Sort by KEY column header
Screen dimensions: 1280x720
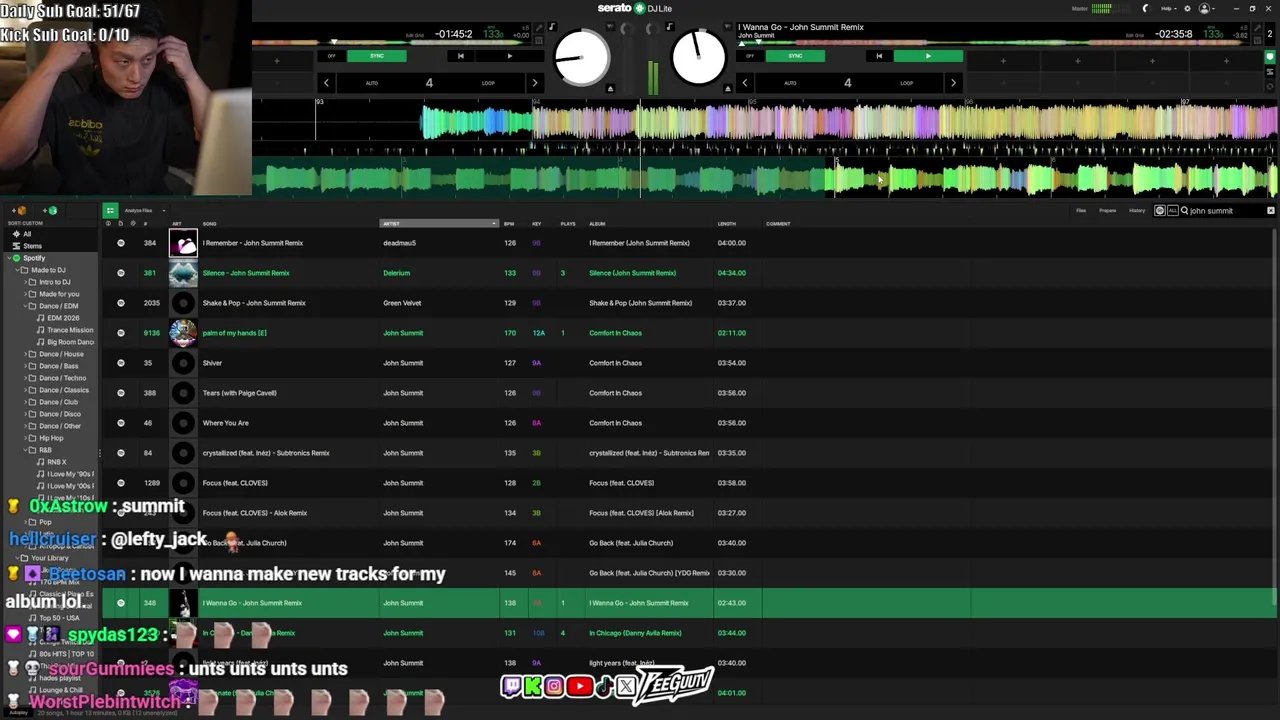pyautogui.click(x=537, y=224)
